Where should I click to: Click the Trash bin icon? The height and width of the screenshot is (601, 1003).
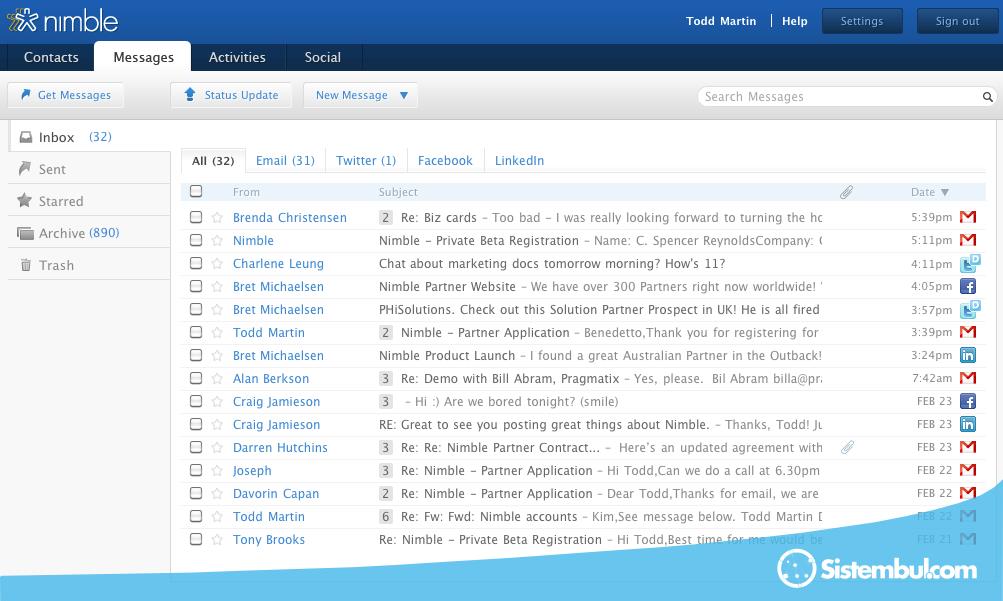coord(26,265)
